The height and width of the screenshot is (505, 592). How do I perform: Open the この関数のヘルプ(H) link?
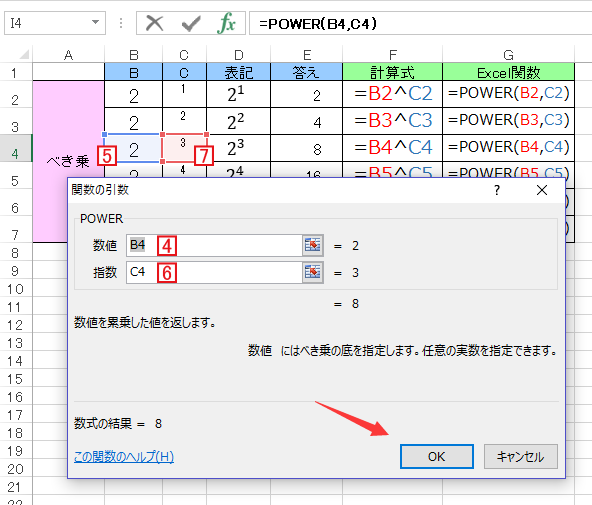pos(124,457)
